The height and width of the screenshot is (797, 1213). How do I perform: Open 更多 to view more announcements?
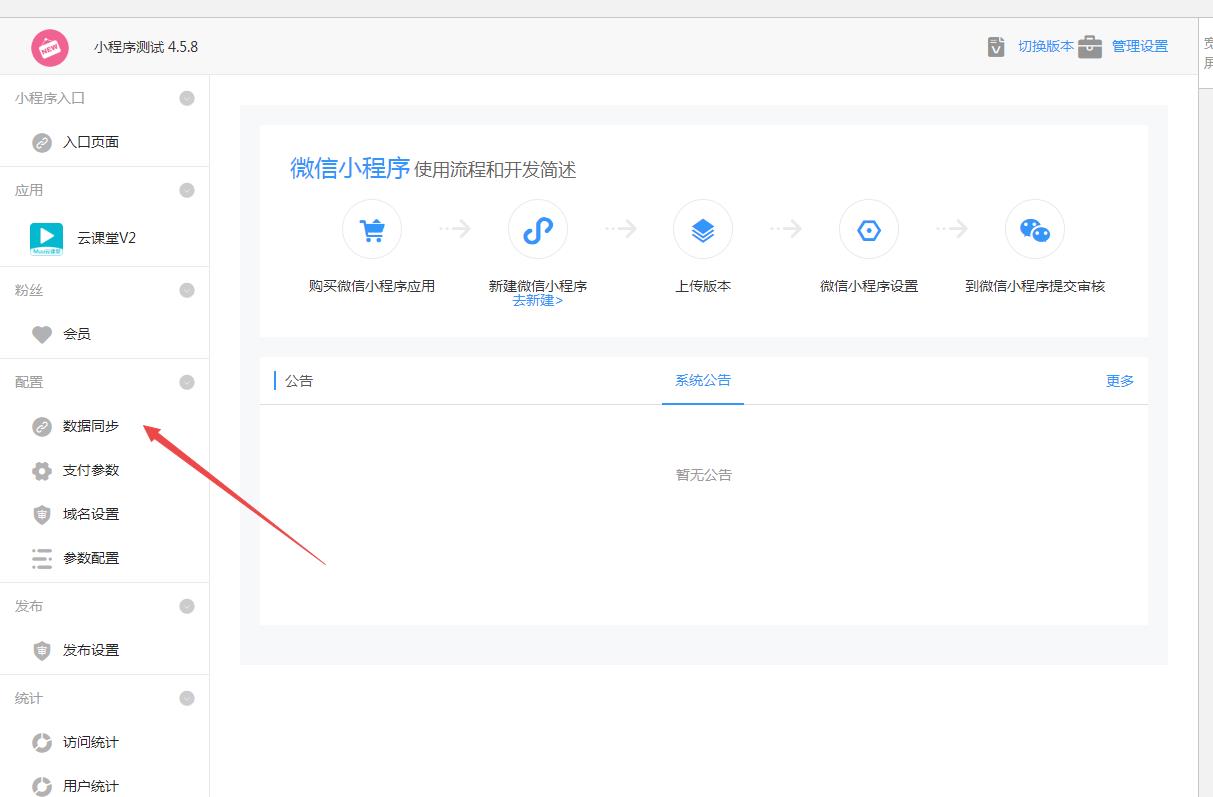pos(1119,381)
